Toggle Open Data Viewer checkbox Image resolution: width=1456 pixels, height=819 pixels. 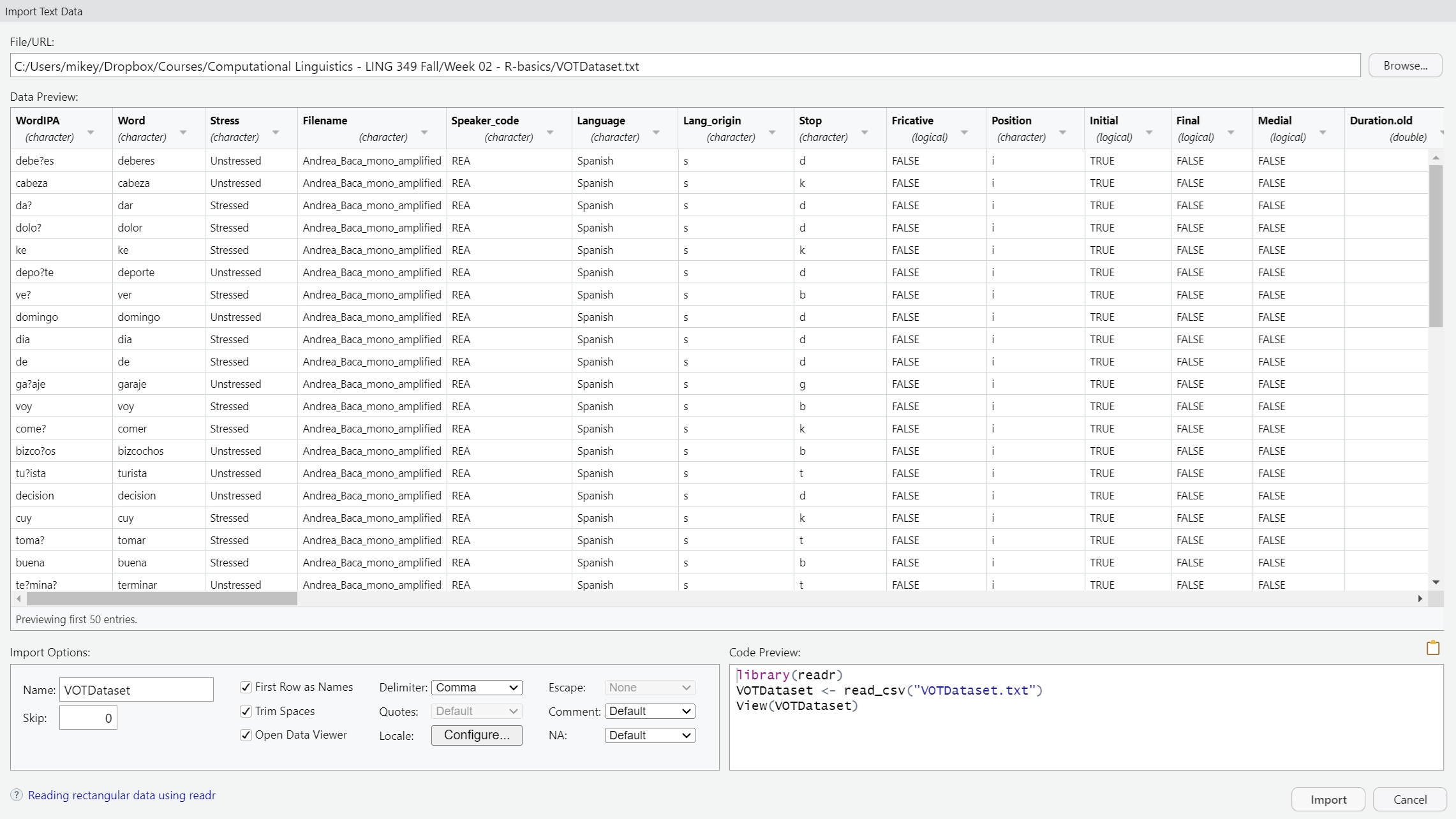[x=246, y=735]
